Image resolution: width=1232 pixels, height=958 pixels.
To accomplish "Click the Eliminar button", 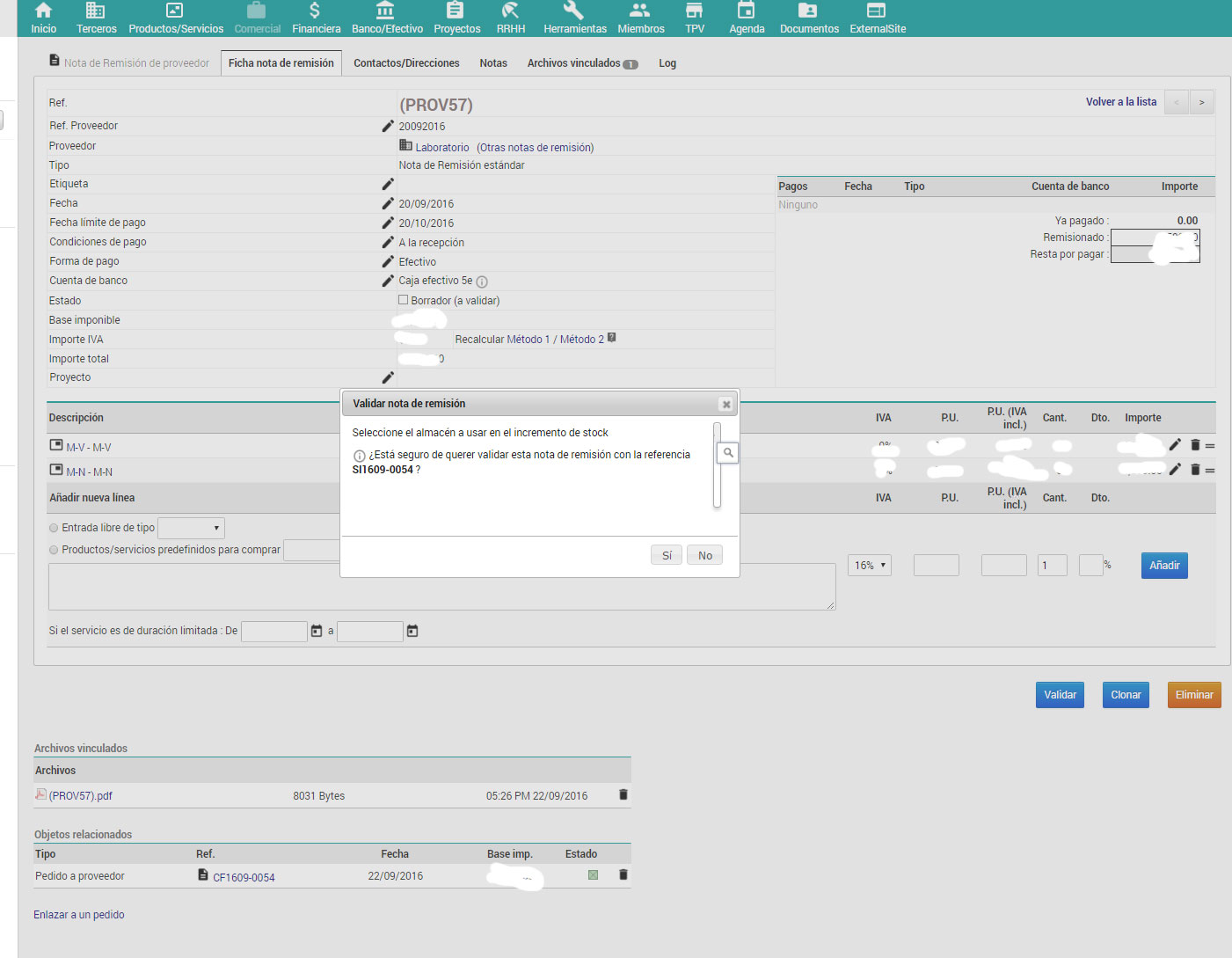I will click(x=1194, y=695).
